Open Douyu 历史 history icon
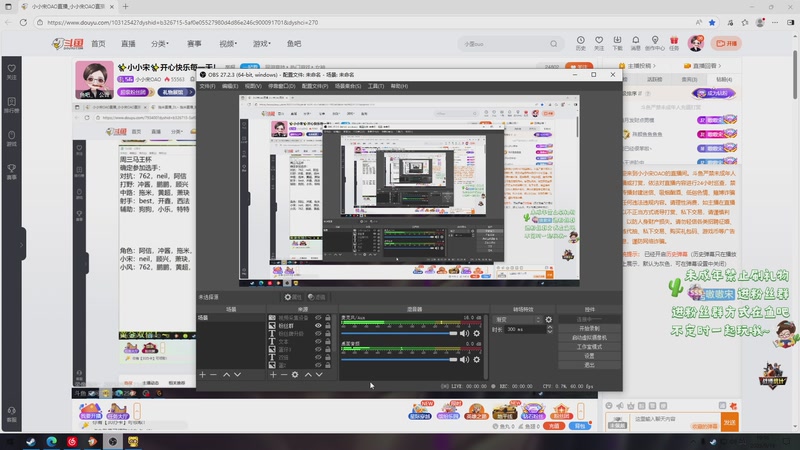Image resolution: width=800 pixels, height=450 pixels. pyautogui.click(x=581, y=43)
